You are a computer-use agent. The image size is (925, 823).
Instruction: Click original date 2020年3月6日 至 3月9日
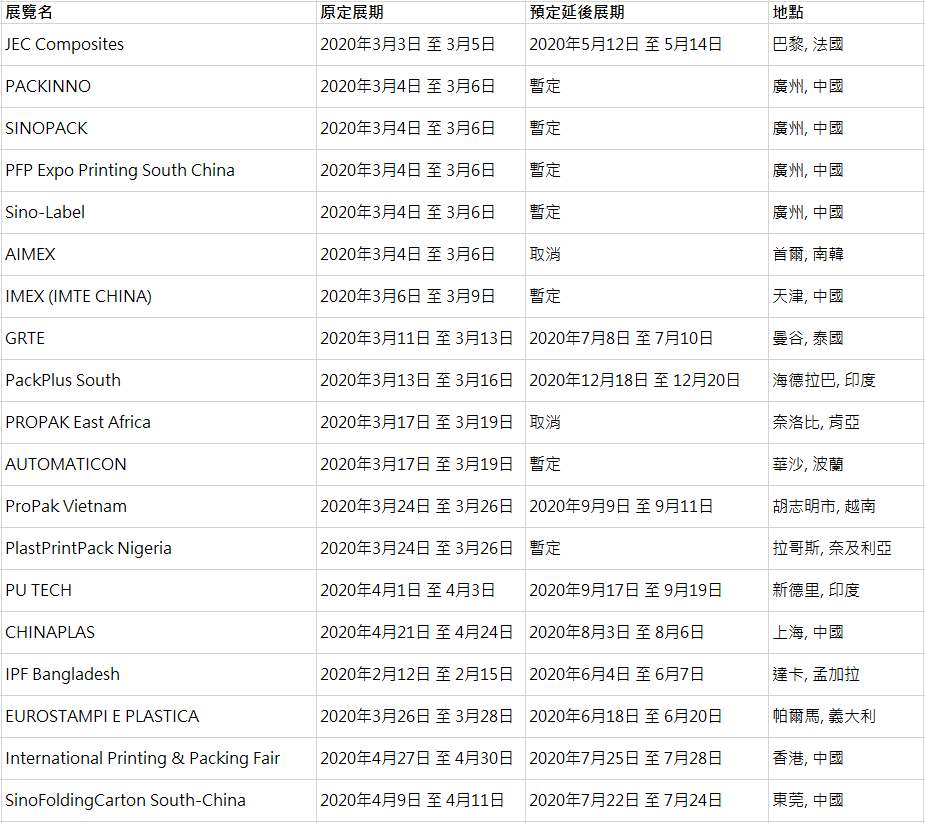coord(408,296)
